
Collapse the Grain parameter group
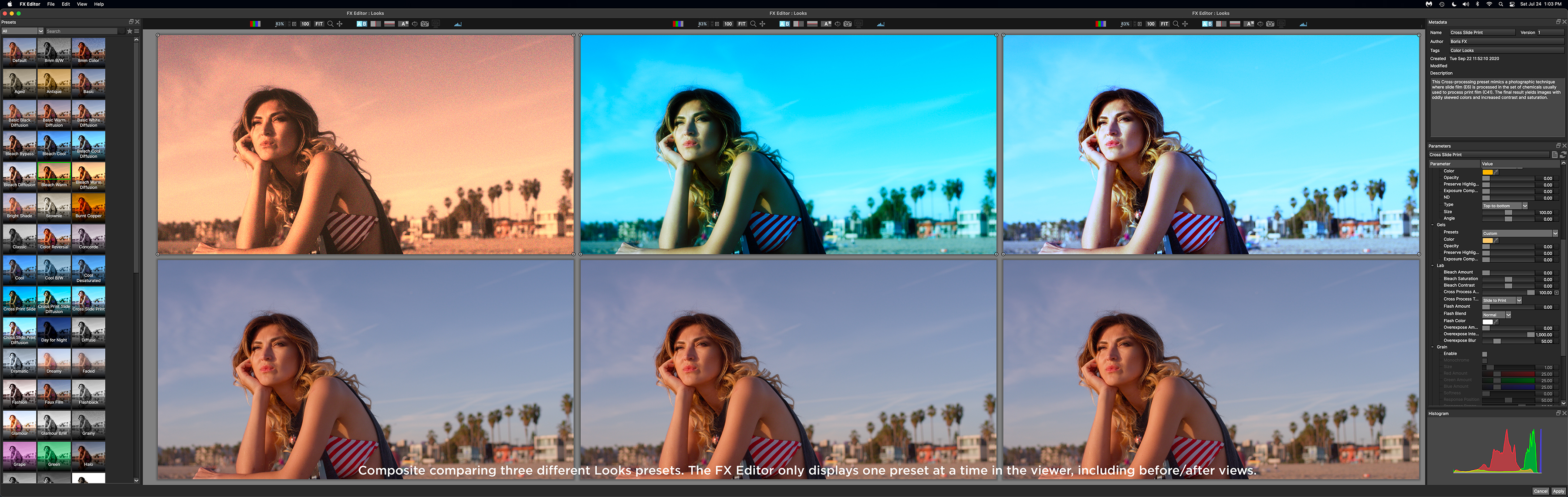click(x=1432, y=347)
